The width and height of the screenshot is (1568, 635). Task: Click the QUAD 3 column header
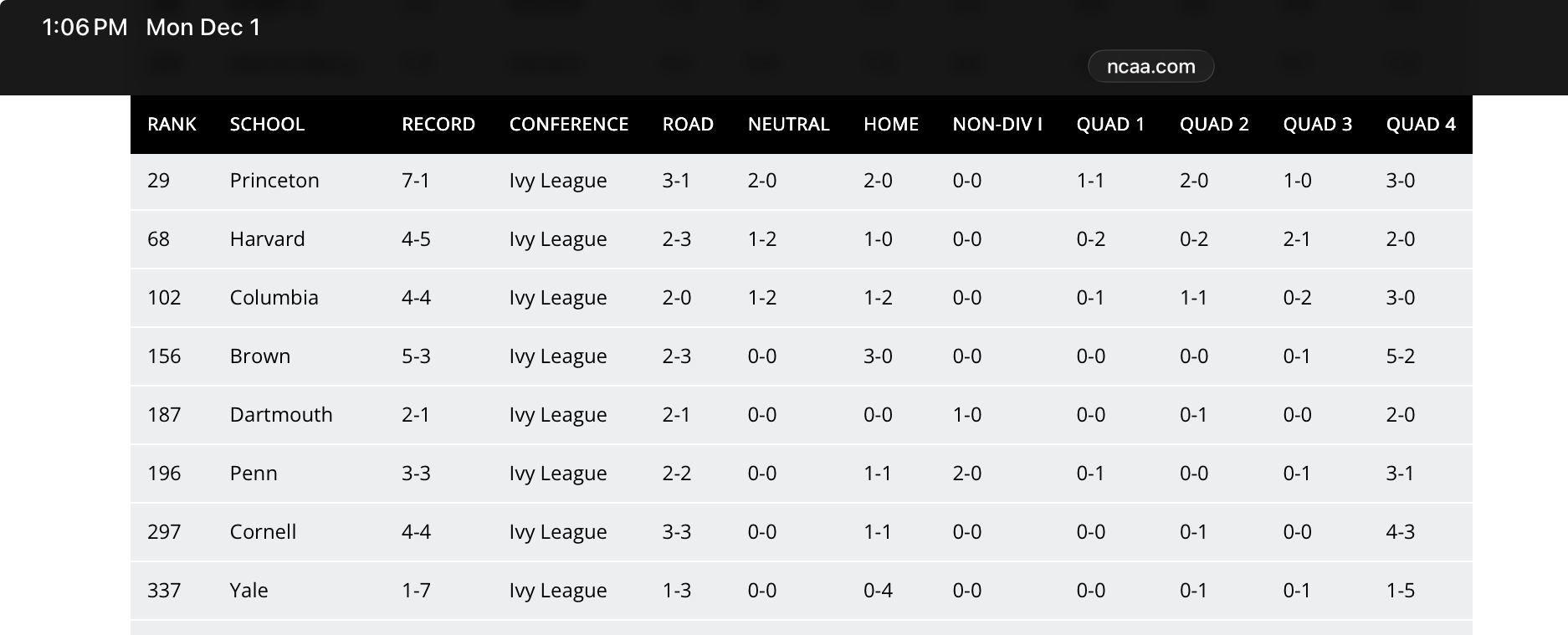click(1318, 125)
